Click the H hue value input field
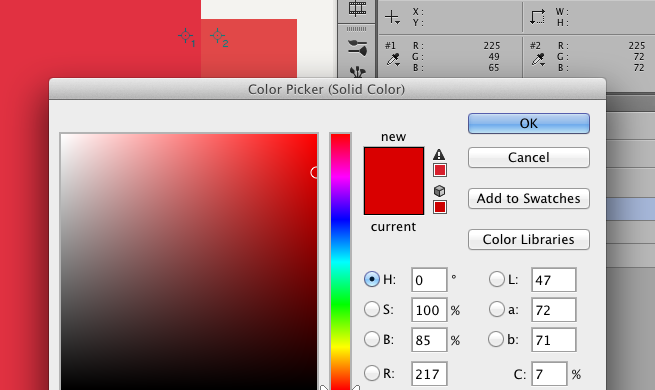Viewport: 655px width, 390px height. (429, 280)
